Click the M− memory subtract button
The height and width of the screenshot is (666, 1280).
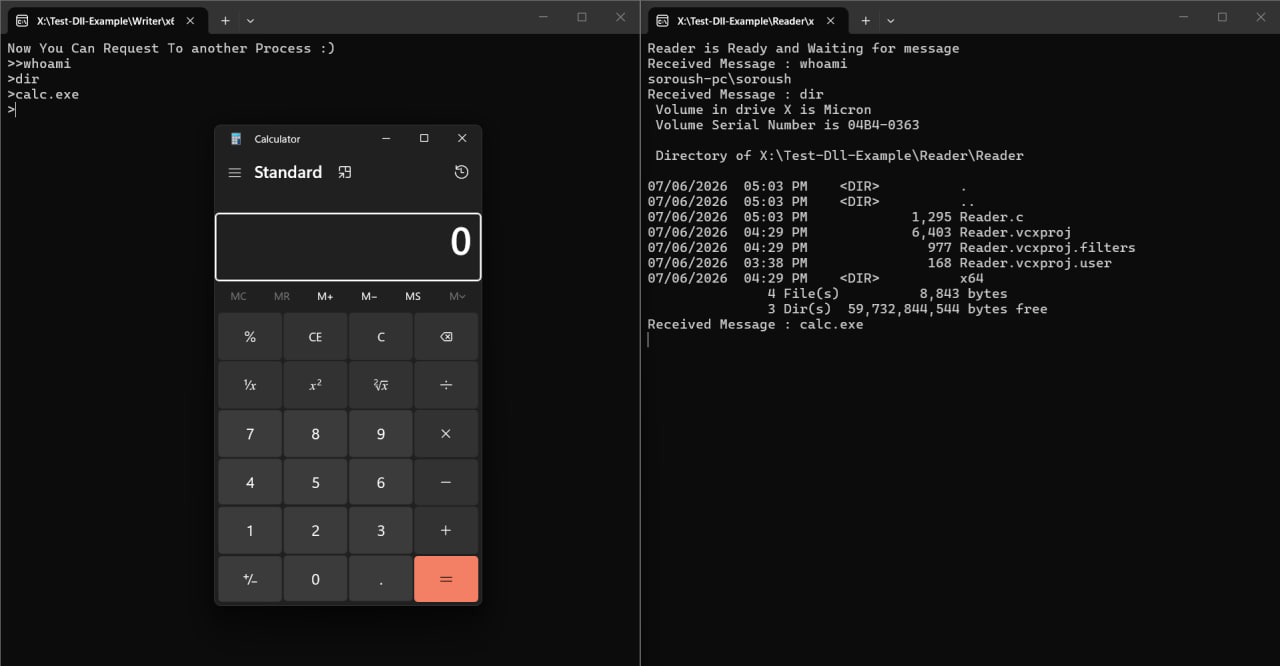[x=369, y=296]
